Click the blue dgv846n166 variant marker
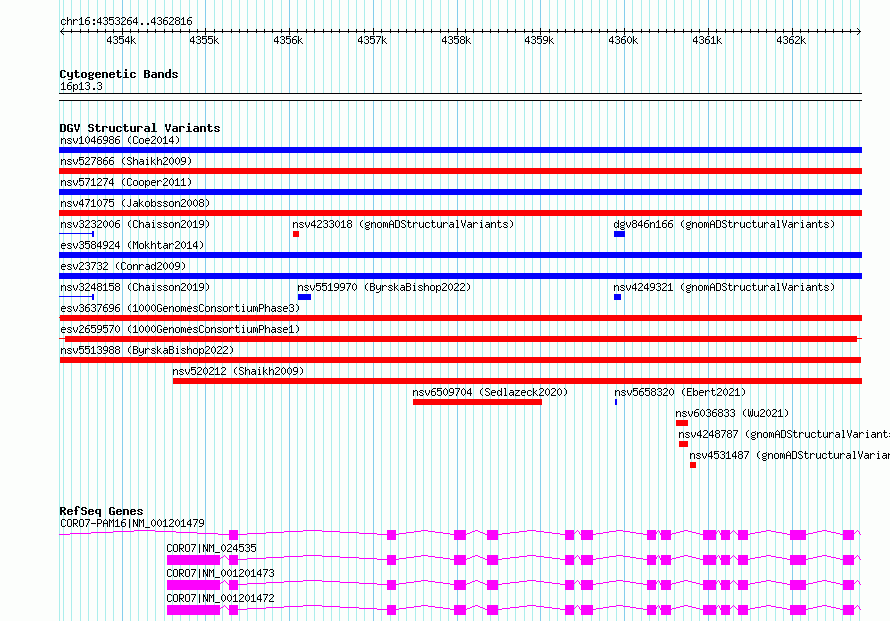The width and height of the screenshot is (890, 621). (x=619, y=234)
